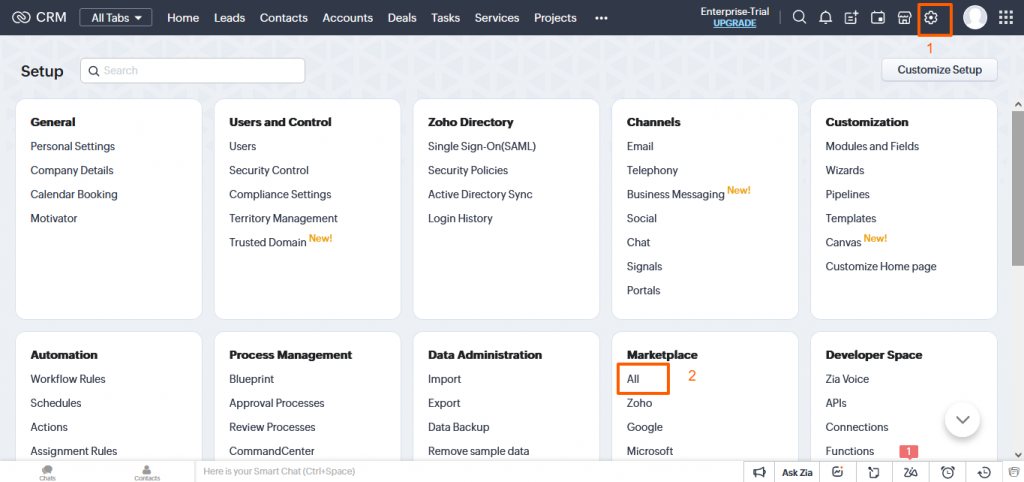1024x482 pixels.
Task: Open the reminders alarm clock icon
Action: (948, 472)
